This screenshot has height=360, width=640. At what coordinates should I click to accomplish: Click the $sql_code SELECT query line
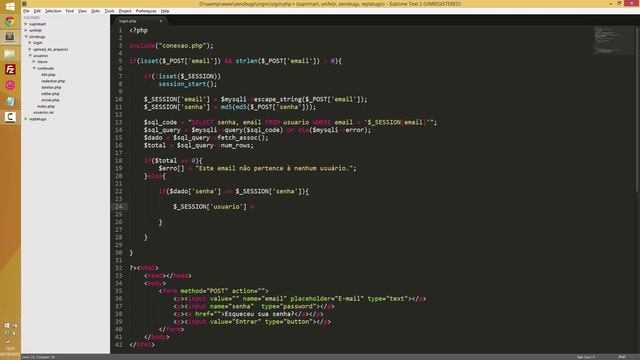[x=290, y=122]
